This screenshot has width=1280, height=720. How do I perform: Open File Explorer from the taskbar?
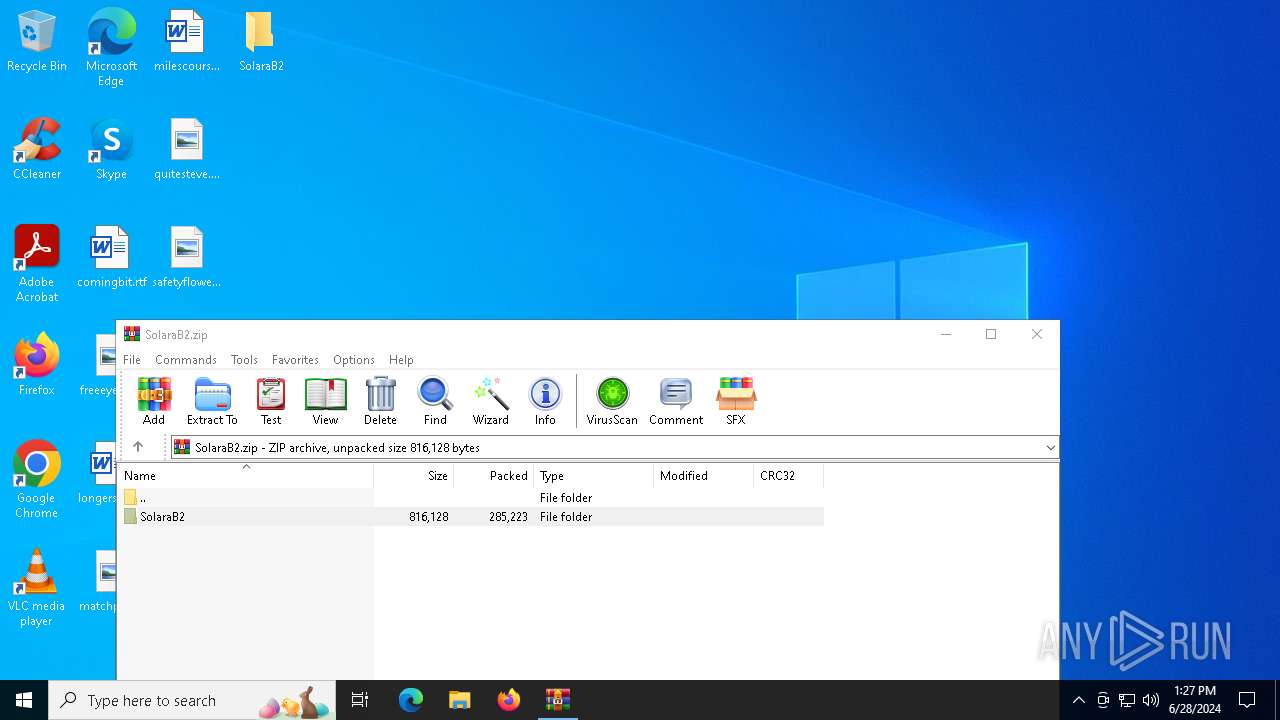click(x=460, y=700)
